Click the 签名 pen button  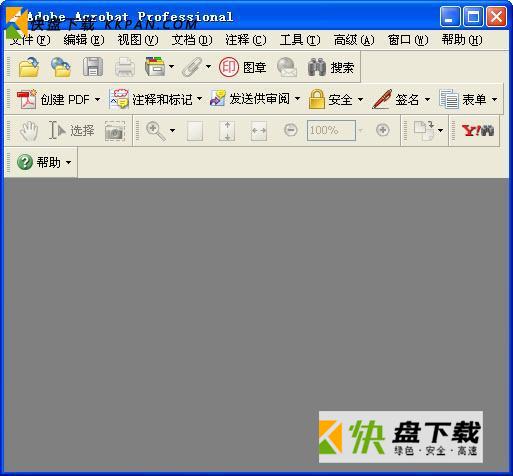[396, 99]
